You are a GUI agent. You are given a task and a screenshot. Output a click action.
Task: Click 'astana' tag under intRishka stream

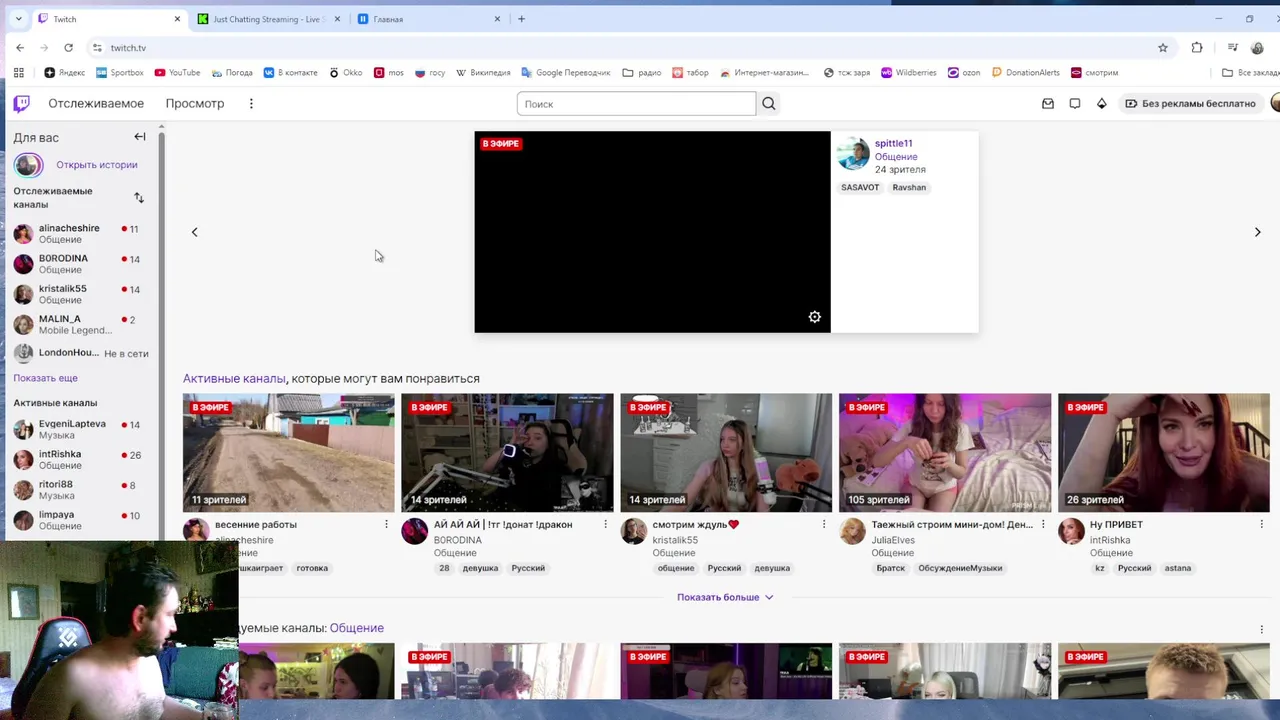coord(1178,568)
